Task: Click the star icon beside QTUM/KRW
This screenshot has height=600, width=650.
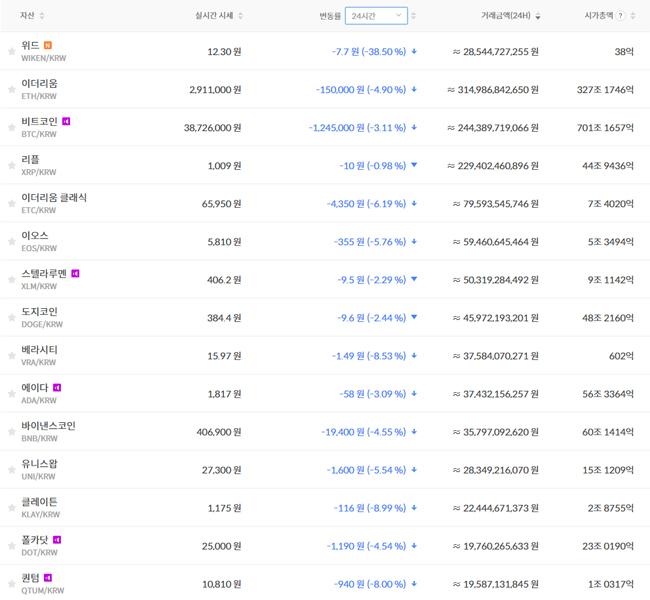Action: coord(12,584)
